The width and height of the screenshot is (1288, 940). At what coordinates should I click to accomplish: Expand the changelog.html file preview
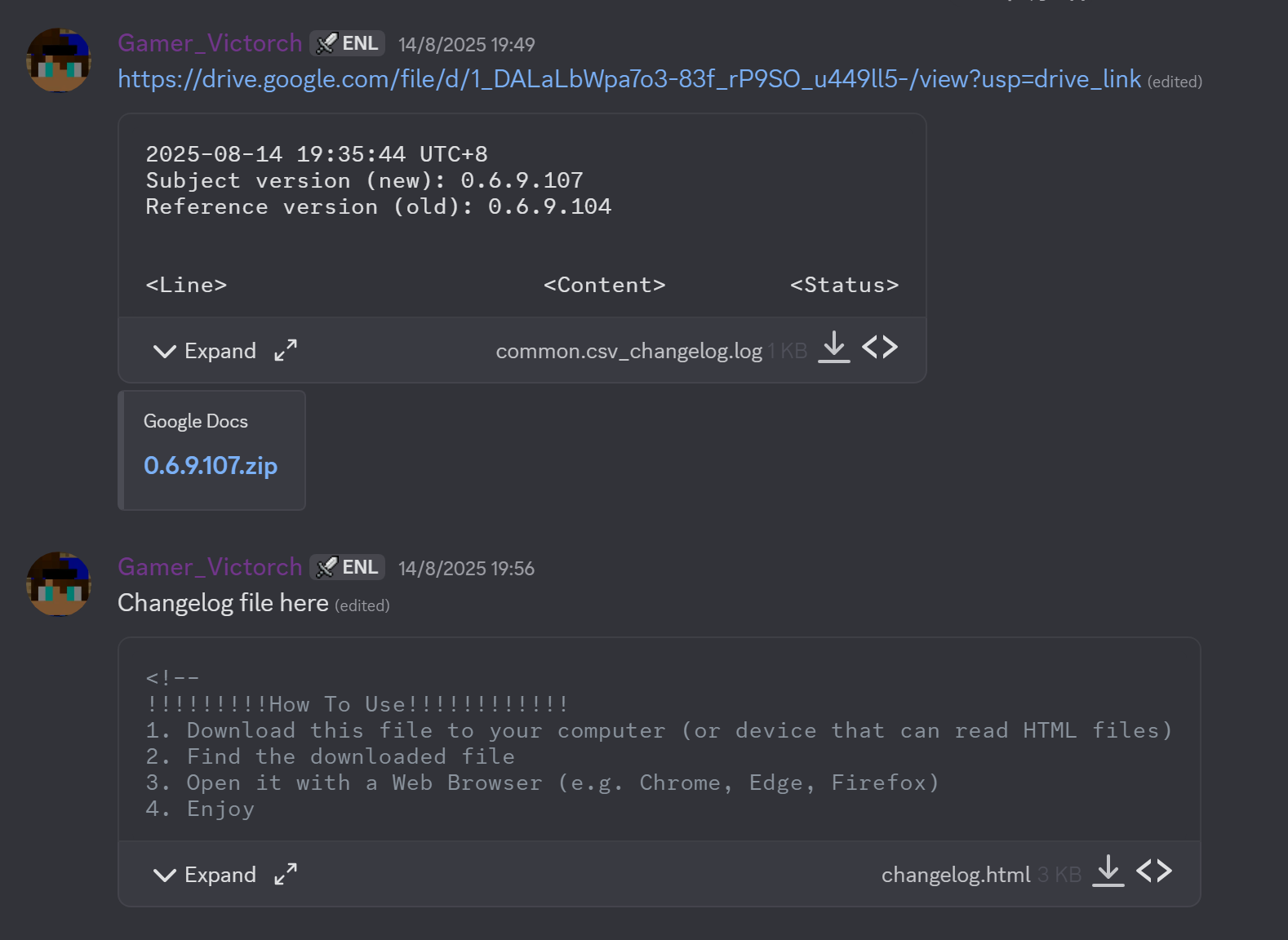[x=205, y=875]
